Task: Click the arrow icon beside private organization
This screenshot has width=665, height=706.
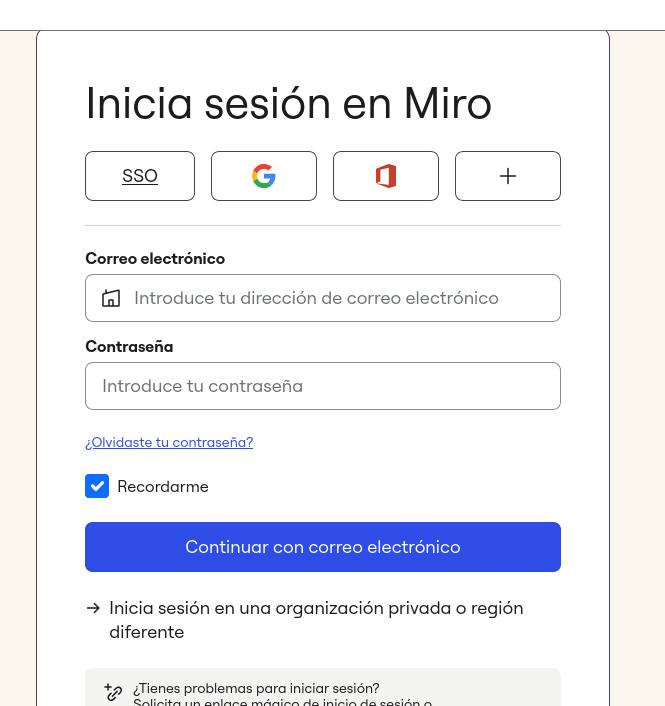Action: 93,608
